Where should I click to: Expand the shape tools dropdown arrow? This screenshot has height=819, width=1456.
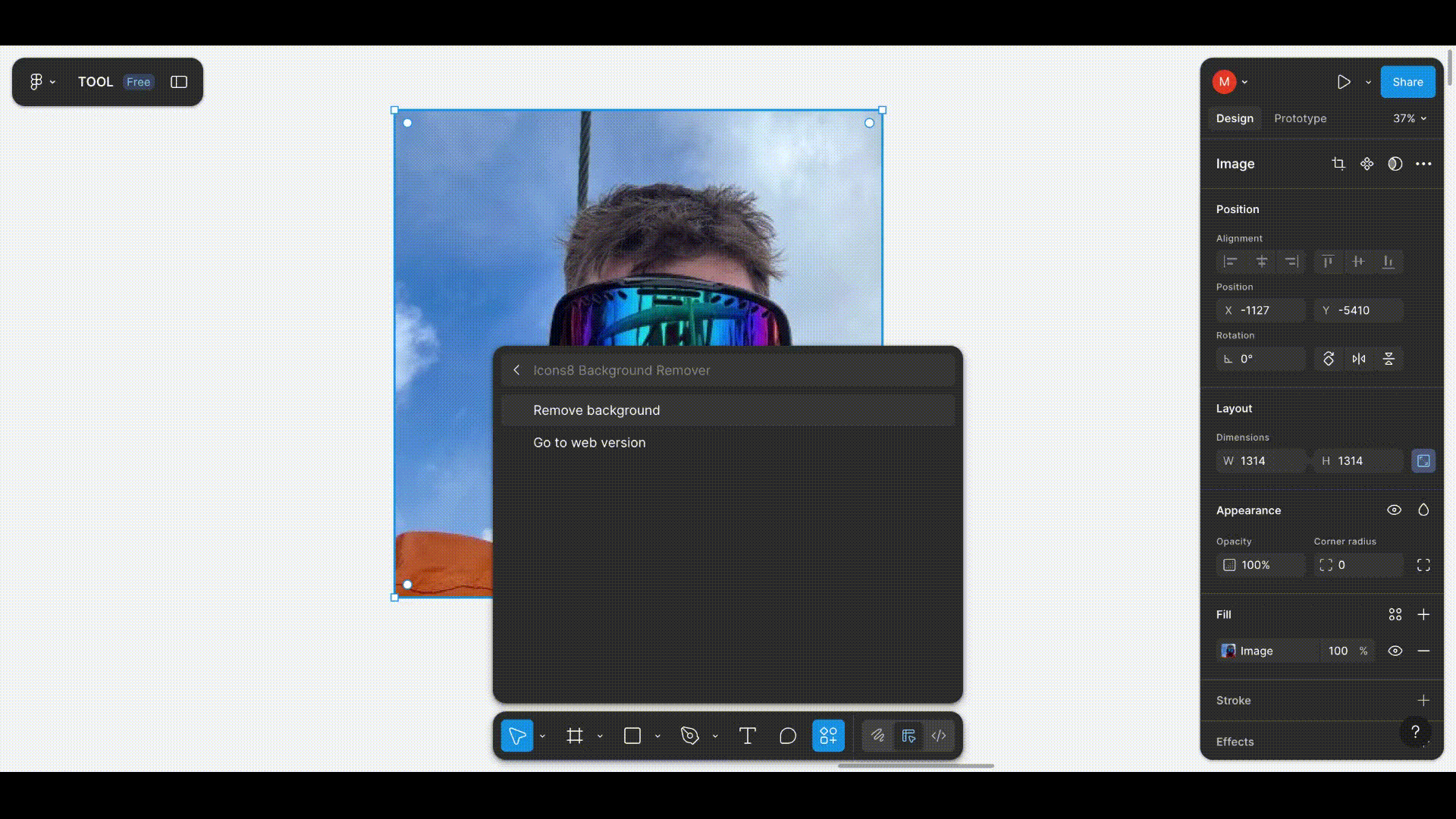coord(657,736)
